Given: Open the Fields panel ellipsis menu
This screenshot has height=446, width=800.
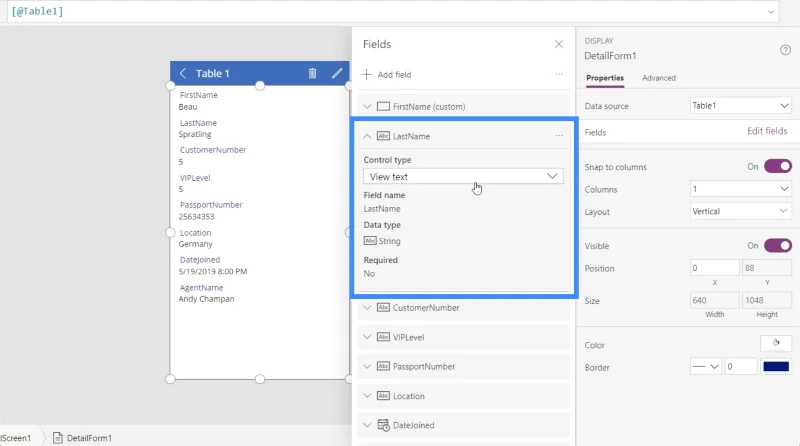Looking at the screenshot, I should tap(559, 75).
